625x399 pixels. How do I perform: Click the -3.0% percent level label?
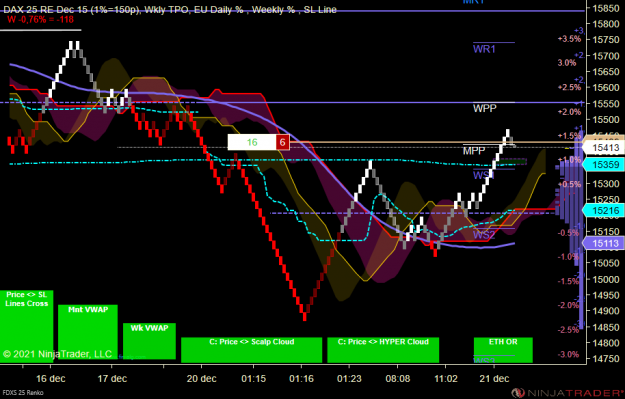pyautogui.click(x=568, y=354)
